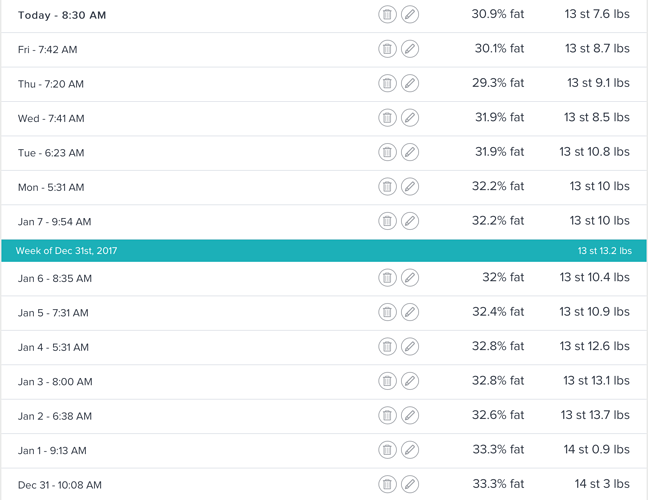
Task: Edit the Jan 1 9:13 AM entry
Action: pyautogui.click(x=410, y=450)
